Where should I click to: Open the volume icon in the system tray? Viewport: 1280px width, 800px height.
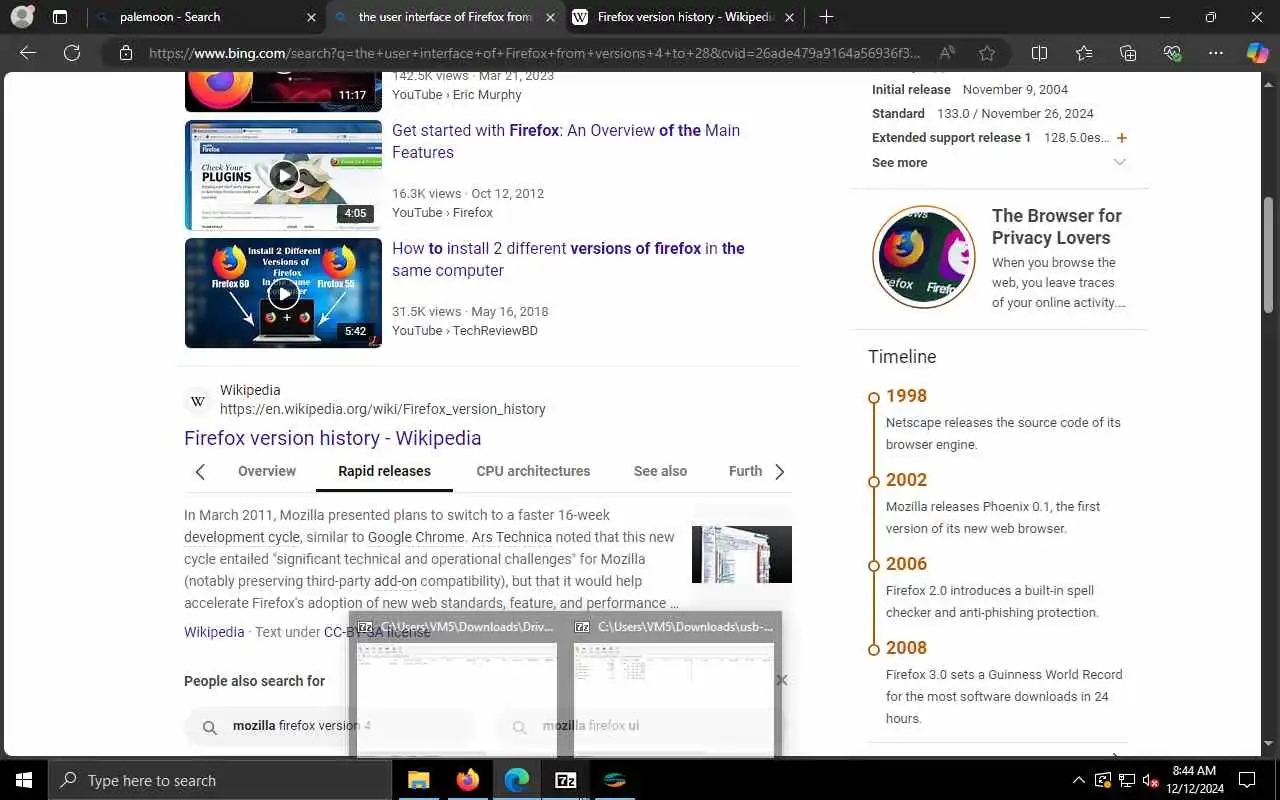[1151, 780]
